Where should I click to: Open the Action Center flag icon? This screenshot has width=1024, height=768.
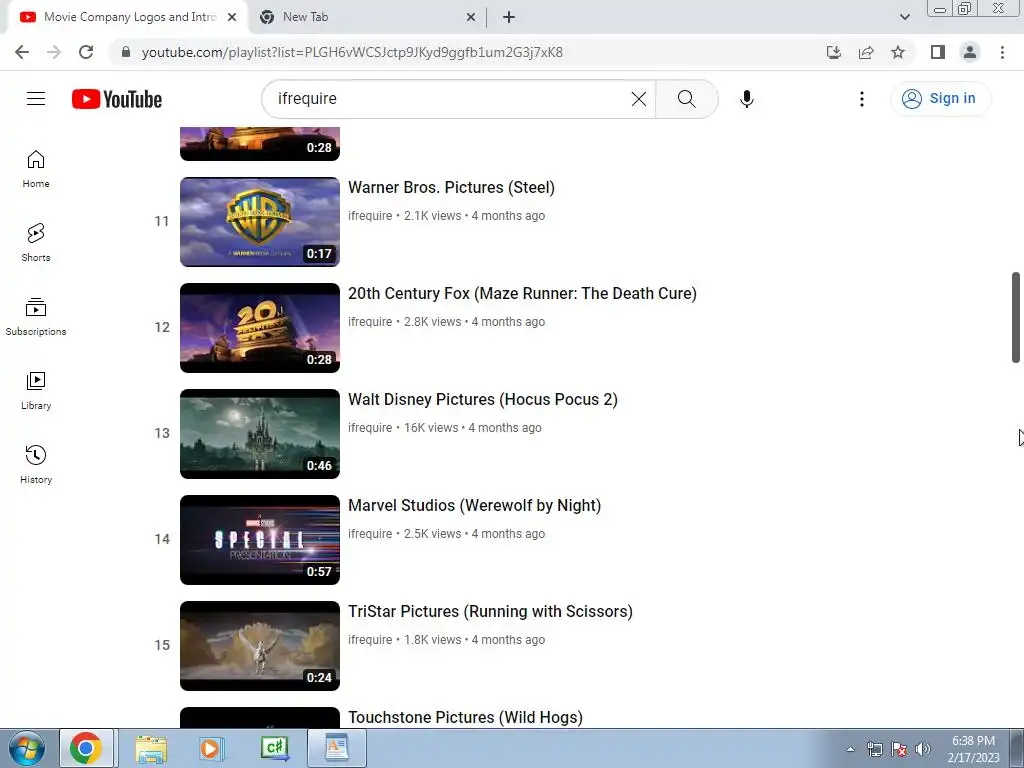click(899, 749)
